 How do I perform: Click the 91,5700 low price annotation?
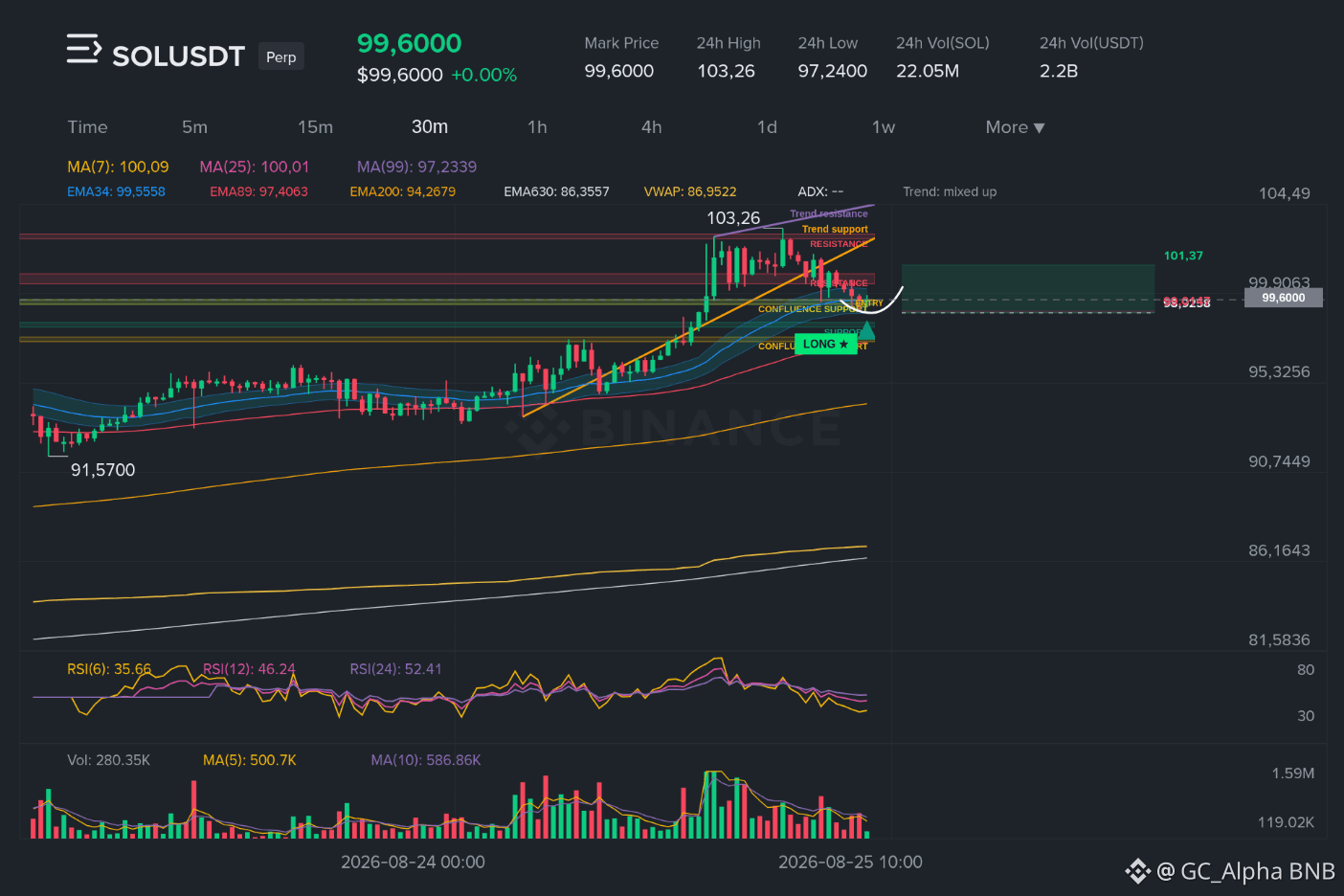102,470
